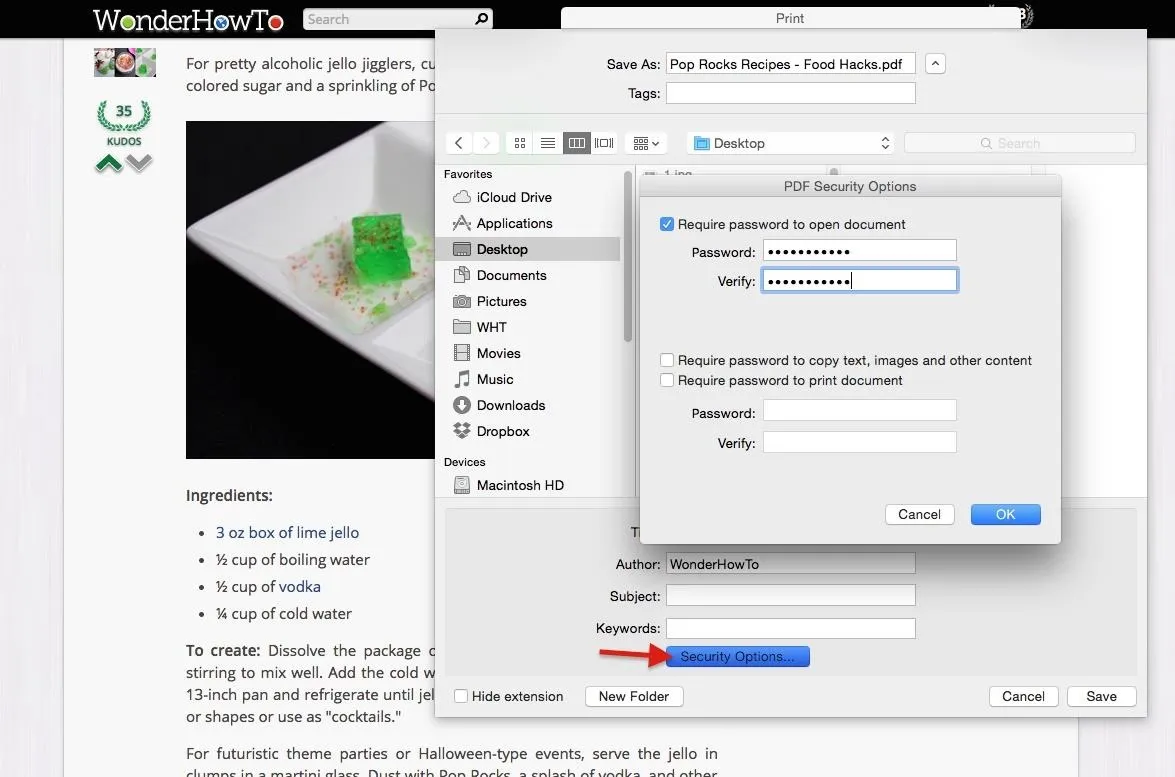The height and width of the screenshot is (777, 1175).
Task: Click the New Folder button
Action: pyautogui.click(x=634, y=696)
